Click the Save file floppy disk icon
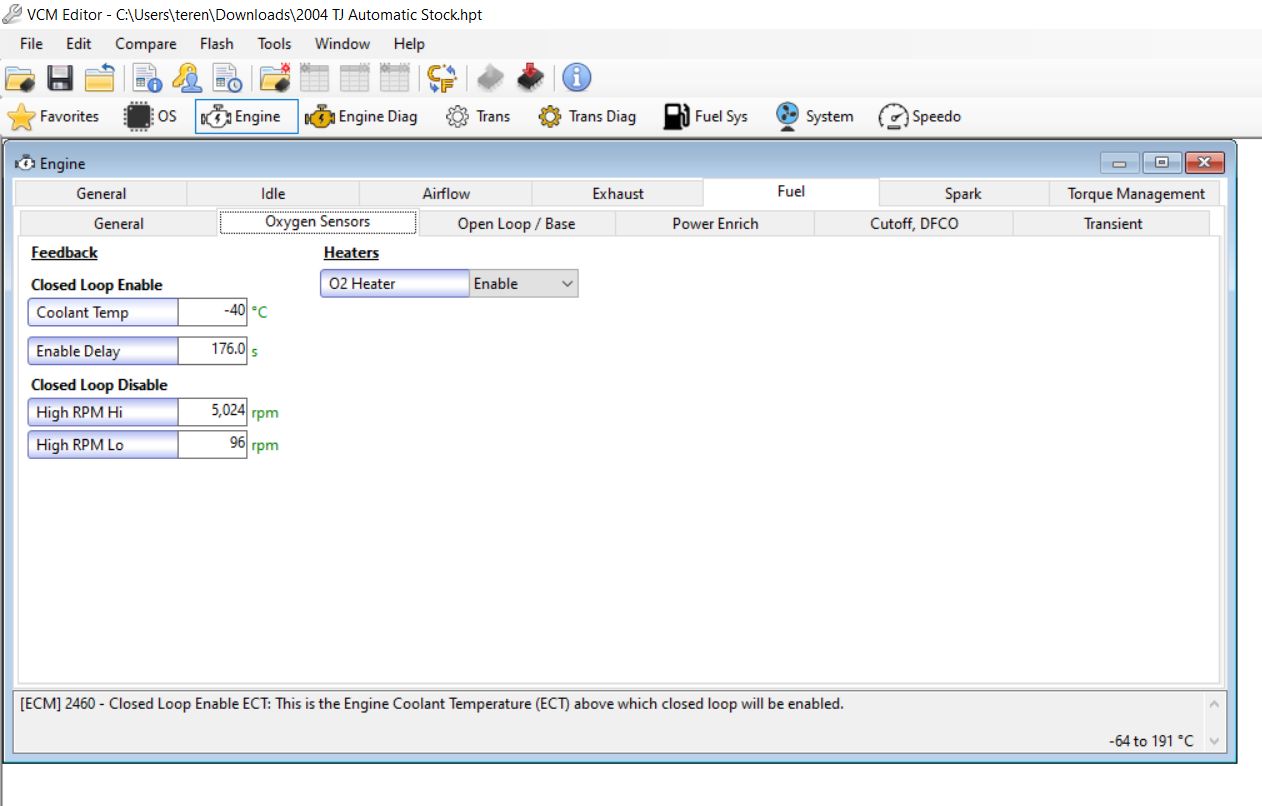1262x806 pixels. (x=60, y=78)
